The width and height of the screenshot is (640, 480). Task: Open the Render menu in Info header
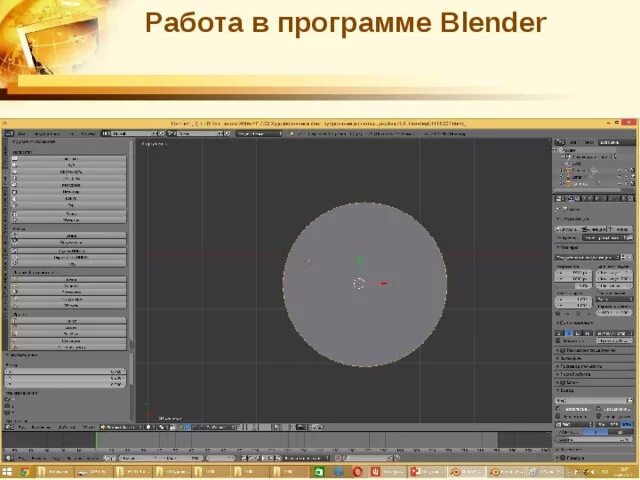tap(45, 133)
